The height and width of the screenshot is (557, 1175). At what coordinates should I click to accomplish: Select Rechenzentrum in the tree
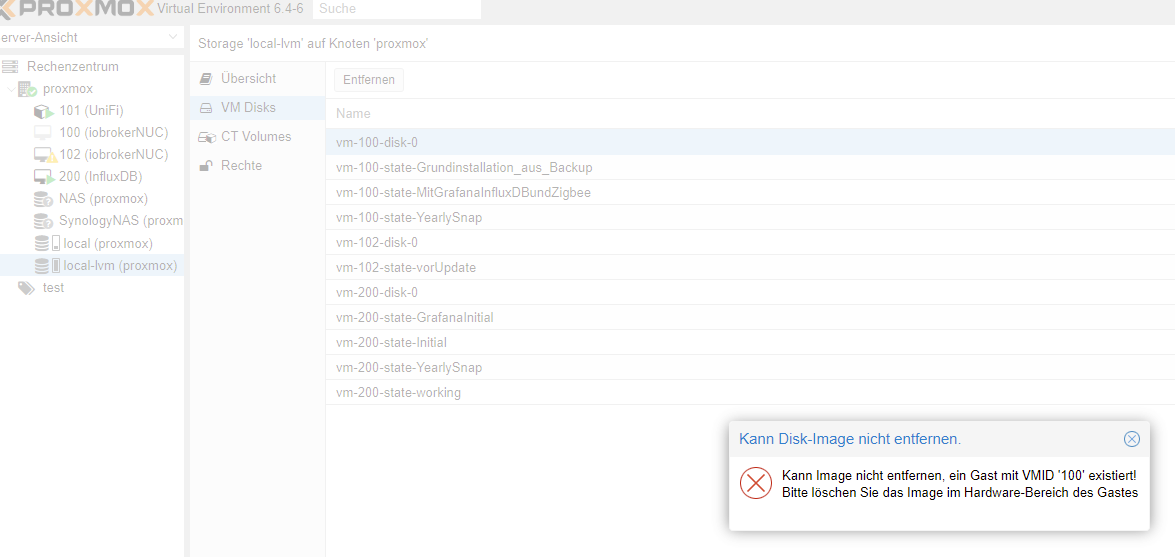[x=73, y=67]
